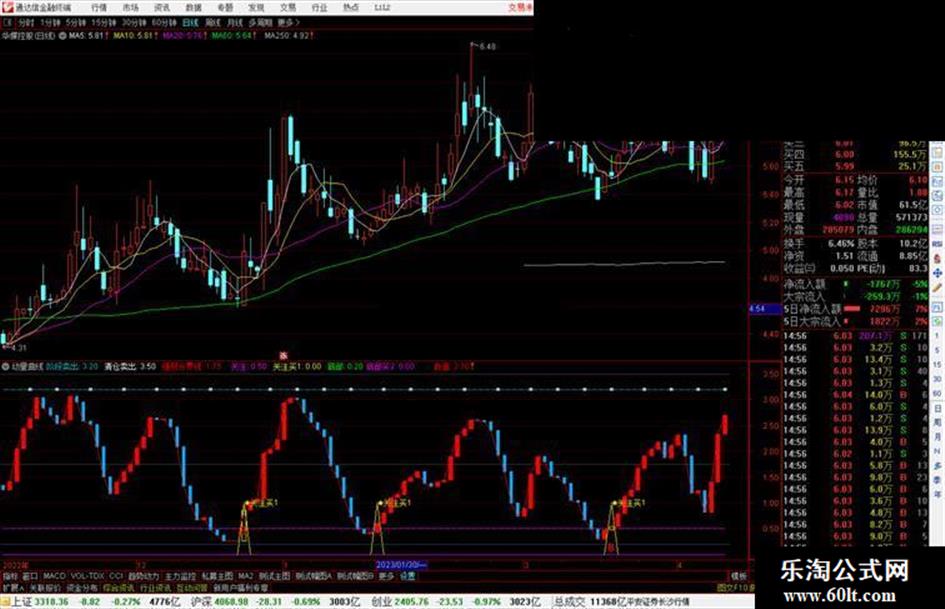Click the 换手 6.46% value
The width and height of the screenshot is (945, 609).
pyautogui.click(x=841, y=244)
